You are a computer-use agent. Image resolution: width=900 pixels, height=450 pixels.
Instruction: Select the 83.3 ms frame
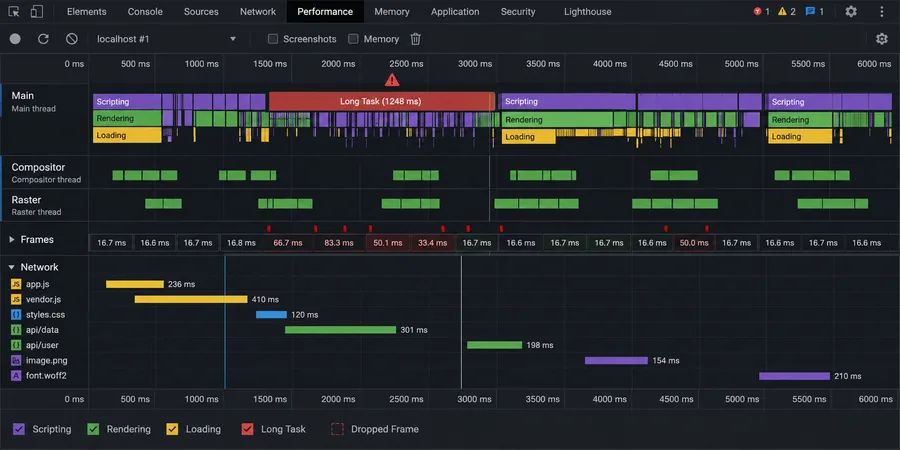click(x=339, y=243)
